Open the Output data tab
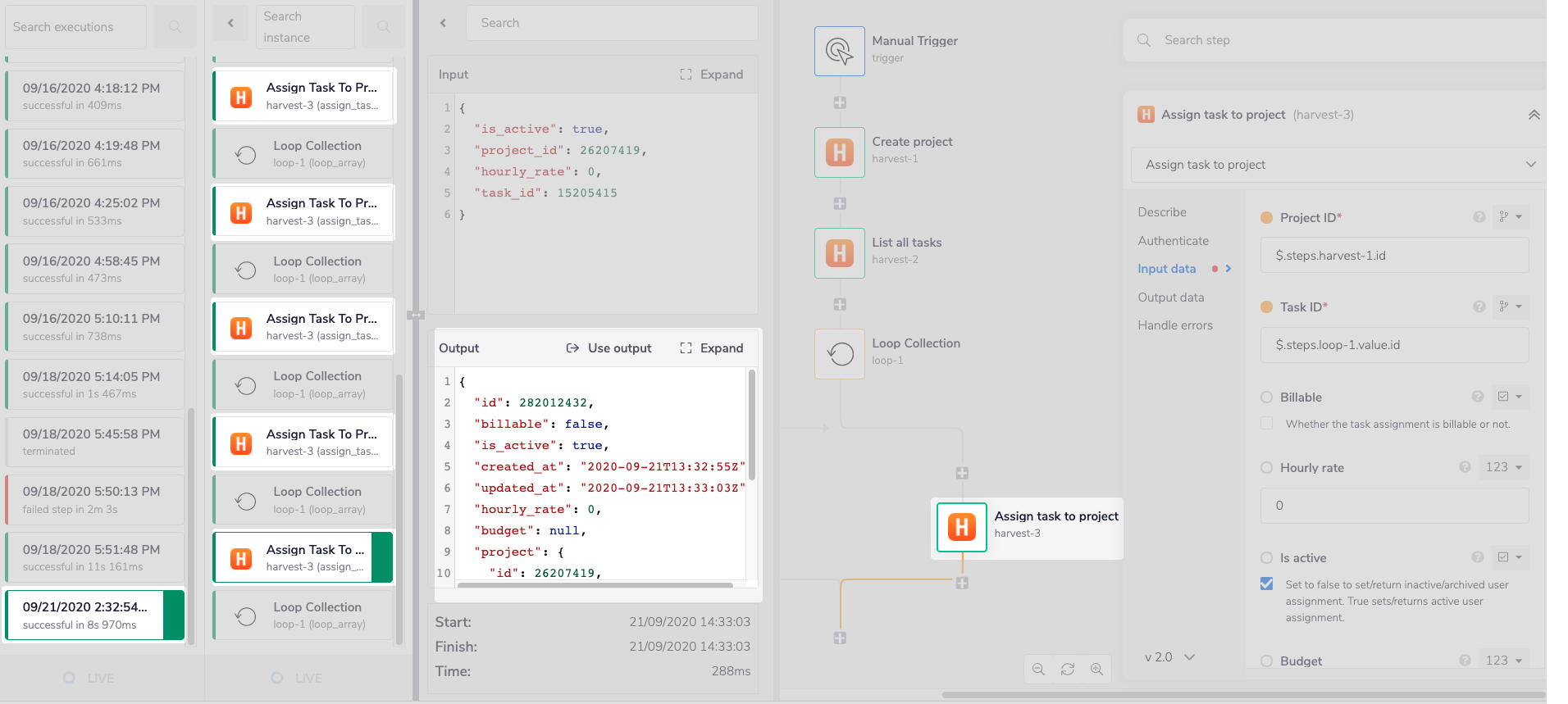 1170,297
